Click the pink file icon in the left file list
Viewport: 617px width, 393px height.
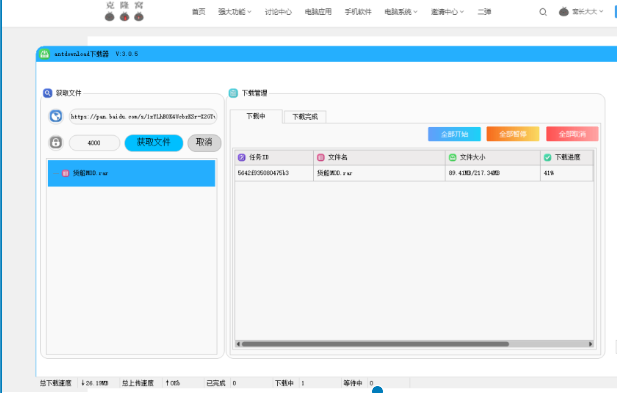point(66,173)
